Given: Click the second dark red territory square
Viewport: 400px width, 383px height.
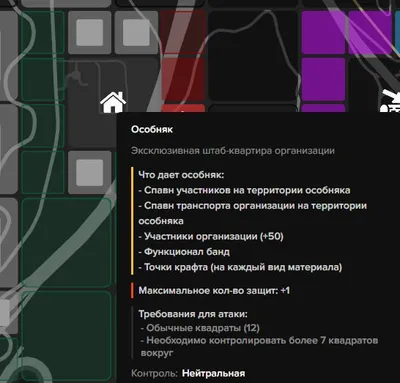Looking at the screenshot, I should click(x=183, y=79).
